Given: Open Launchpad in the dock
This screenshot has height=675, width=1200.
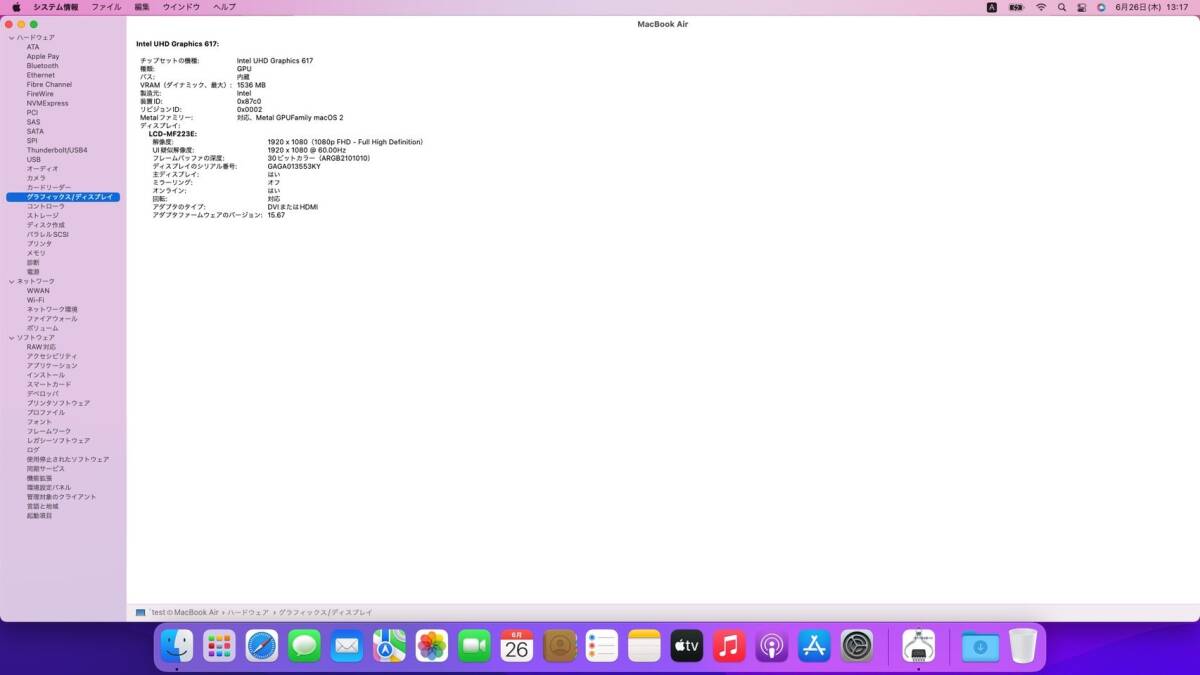Looking at the screenshot, I should [219, 647].
